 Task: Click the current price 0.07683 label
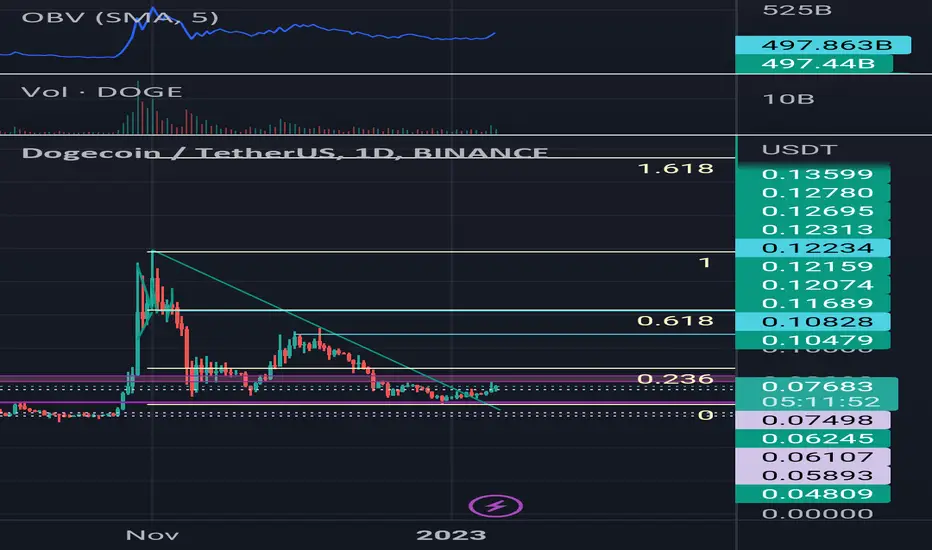tap(817, 386)
